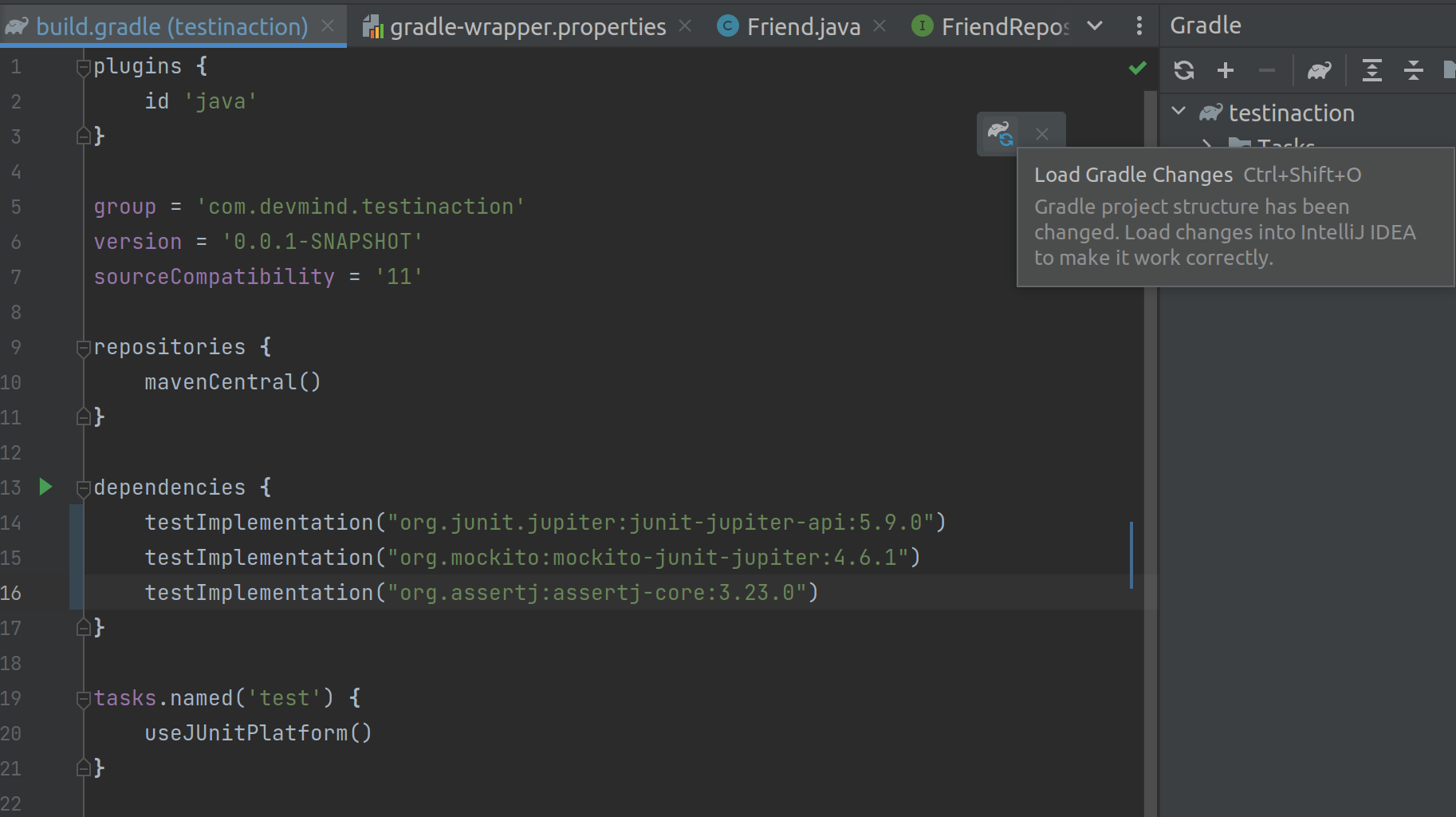Select the testinaction project in Gradle panel
Viewport: 1456px width, 817px height.
click(1291, 112)
